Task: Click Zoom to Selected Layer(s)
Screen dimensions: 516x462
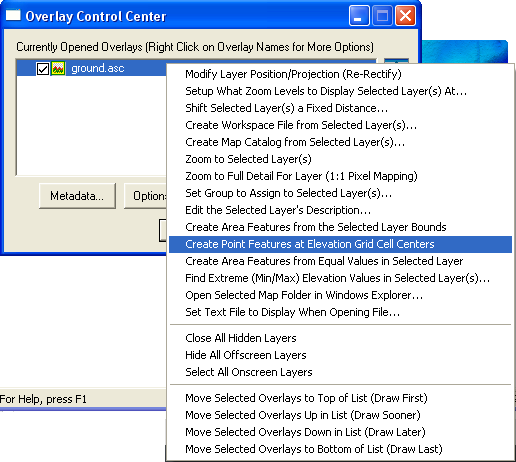Action: coord(340,159)
